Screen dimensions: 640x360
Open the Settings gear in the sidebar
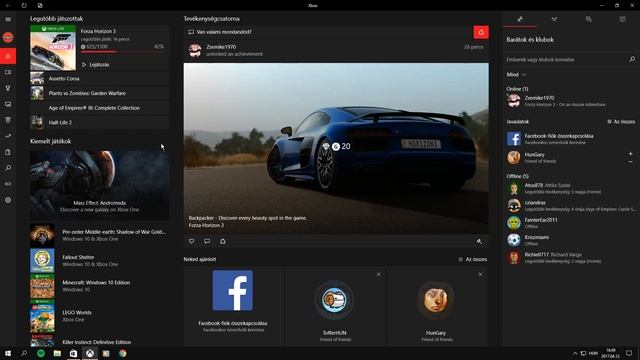click(x=8, y=200)
